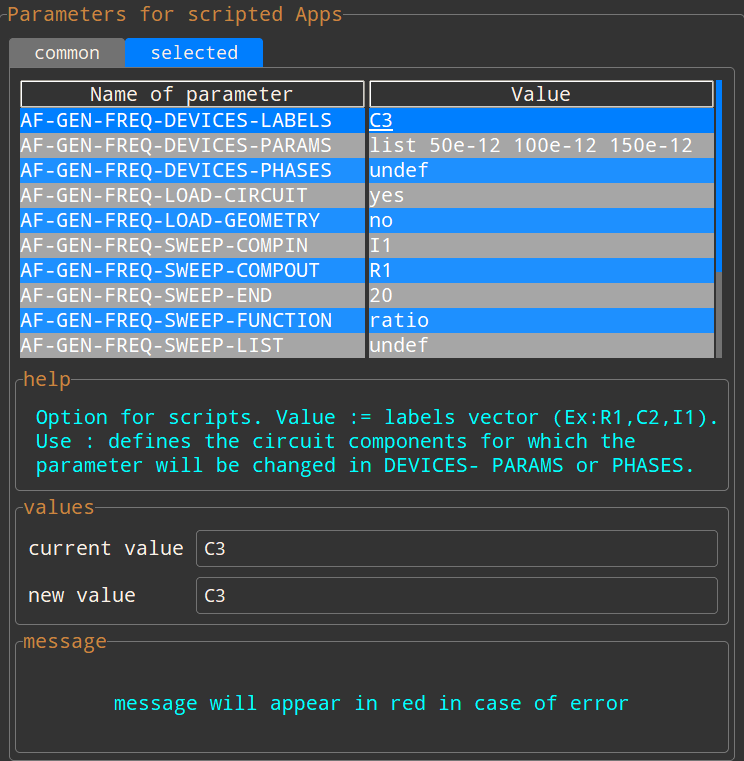Screen dimensions: 744x761
Task: Switch to the common tab
Action: click(67, 53)
